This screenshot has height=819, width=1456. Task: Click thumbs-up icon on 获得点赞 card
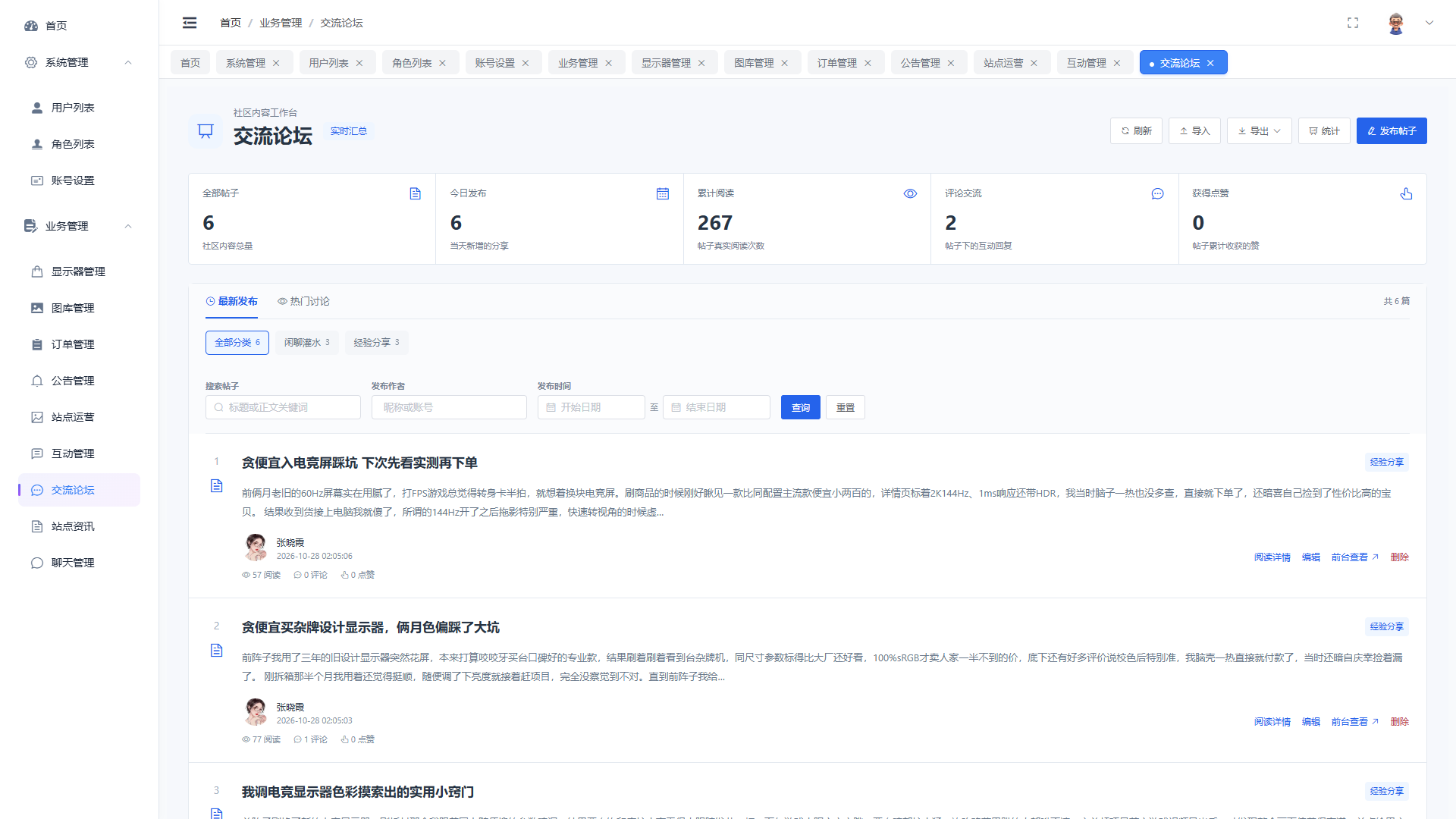coord(1406,193)
